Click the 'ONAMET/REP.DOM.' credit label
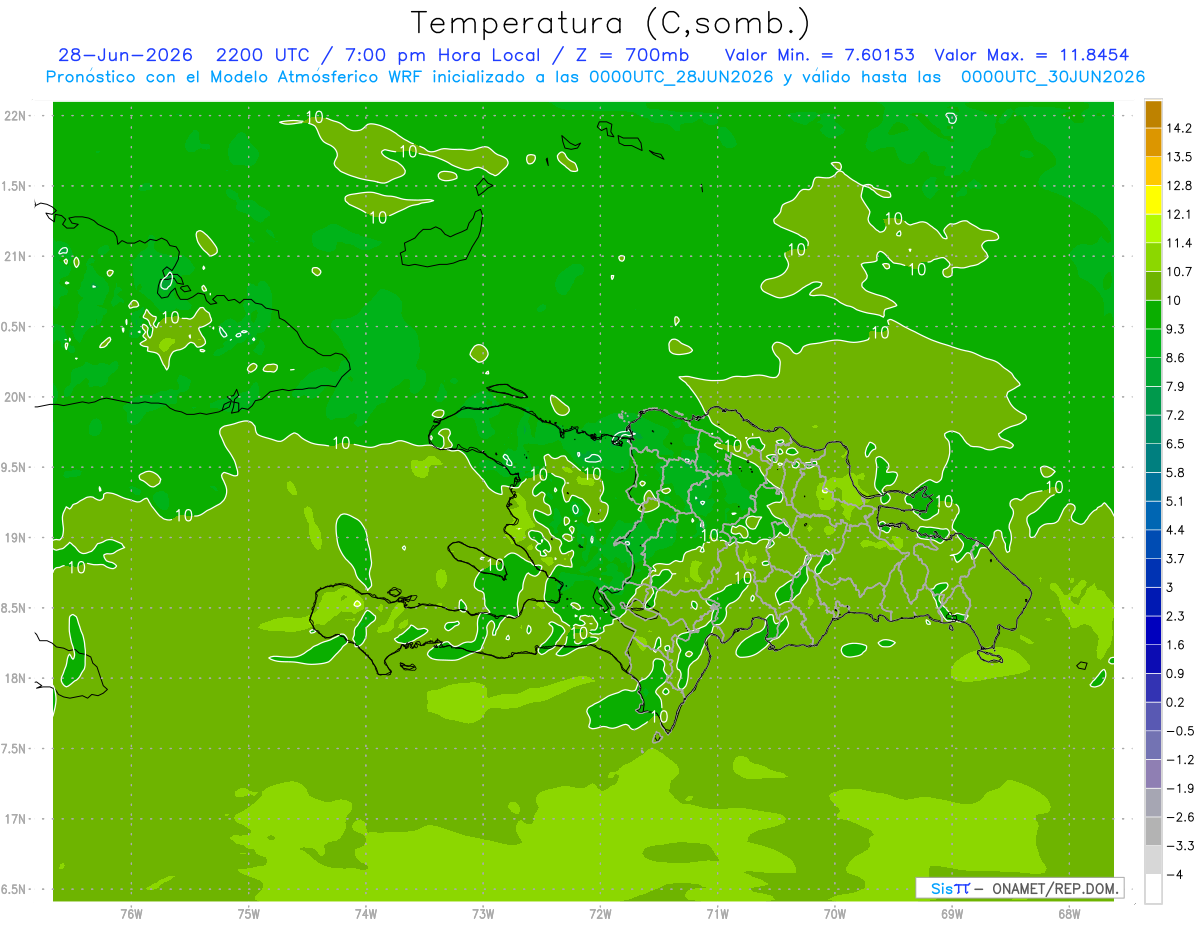The width and height of the screenshot is (1200, 927). tap(1055, 889)
